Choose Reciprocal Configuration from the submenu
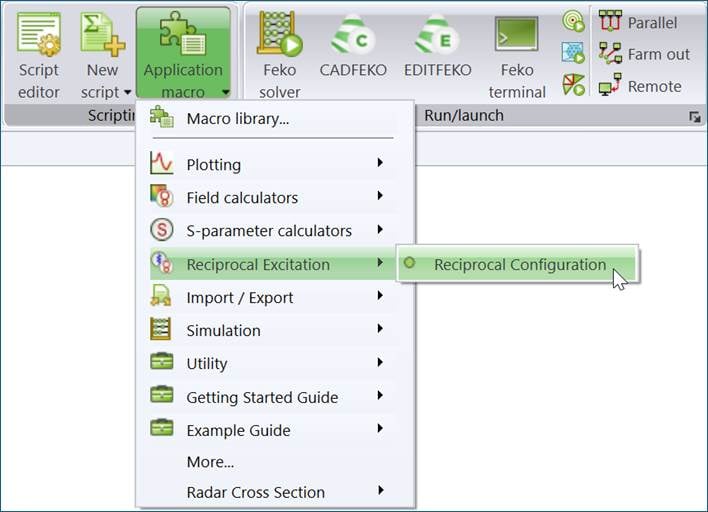The height and width of the screenshot is (512, 708). [517, 264]
